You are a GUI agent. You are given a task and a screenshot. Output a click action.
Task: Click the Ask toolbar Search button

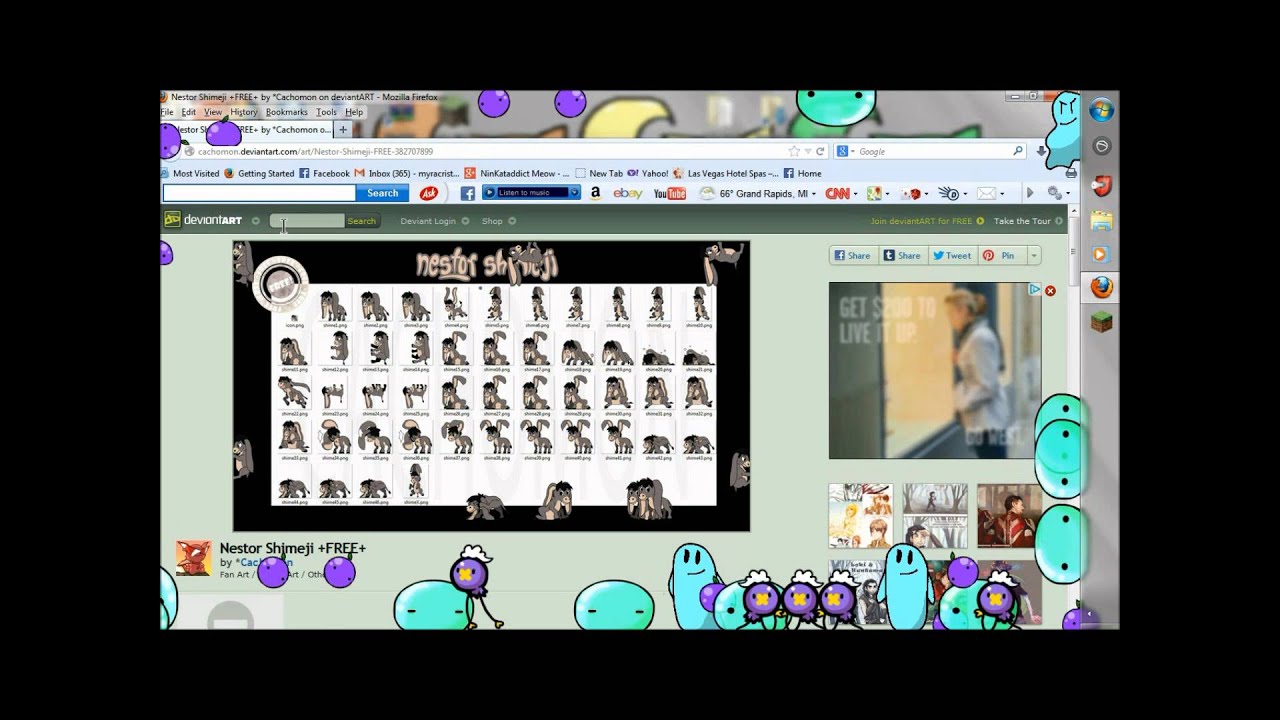point(382,193)
